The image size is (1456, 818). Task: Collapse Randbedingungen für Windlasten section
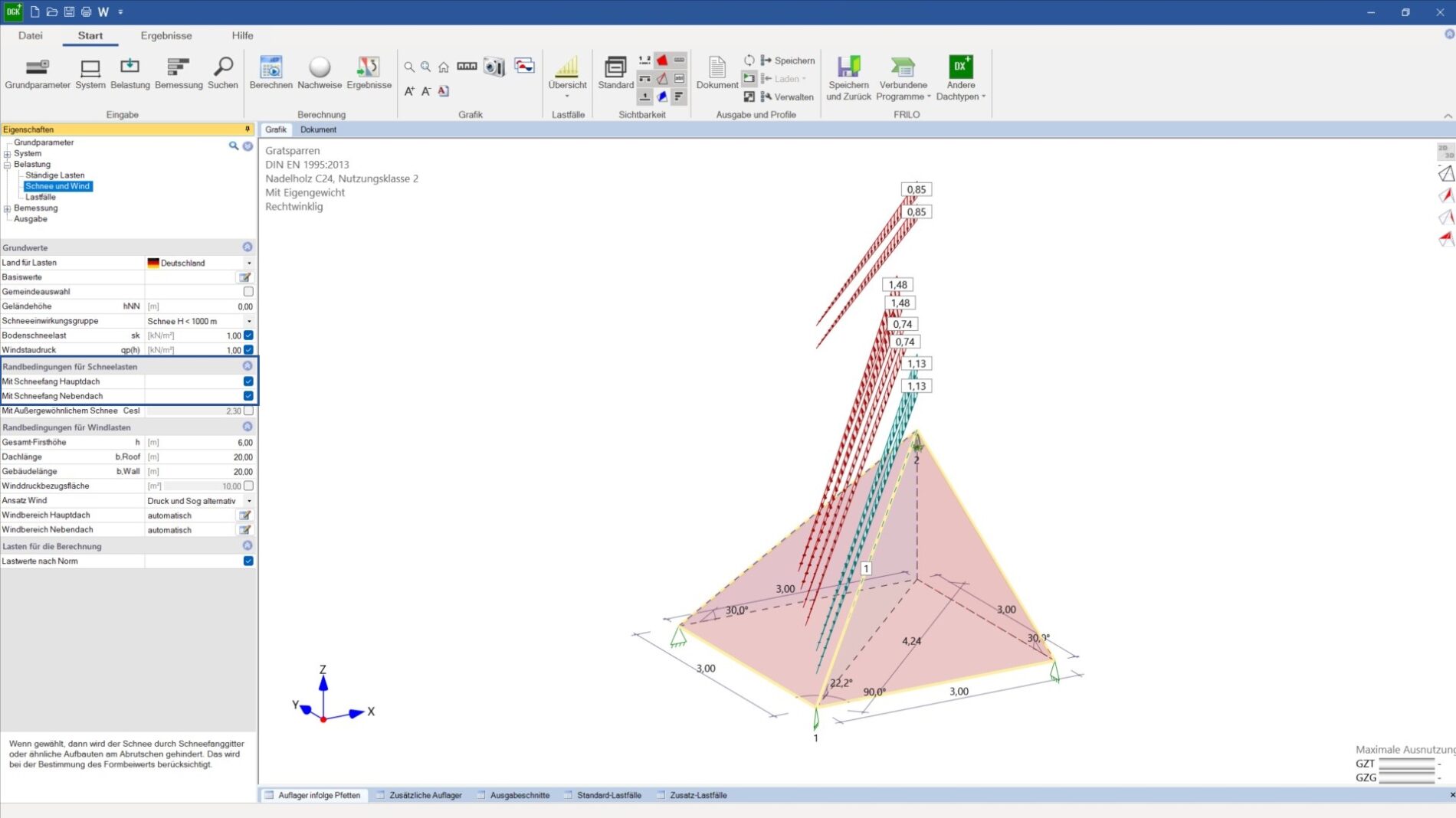pos(248,427)
